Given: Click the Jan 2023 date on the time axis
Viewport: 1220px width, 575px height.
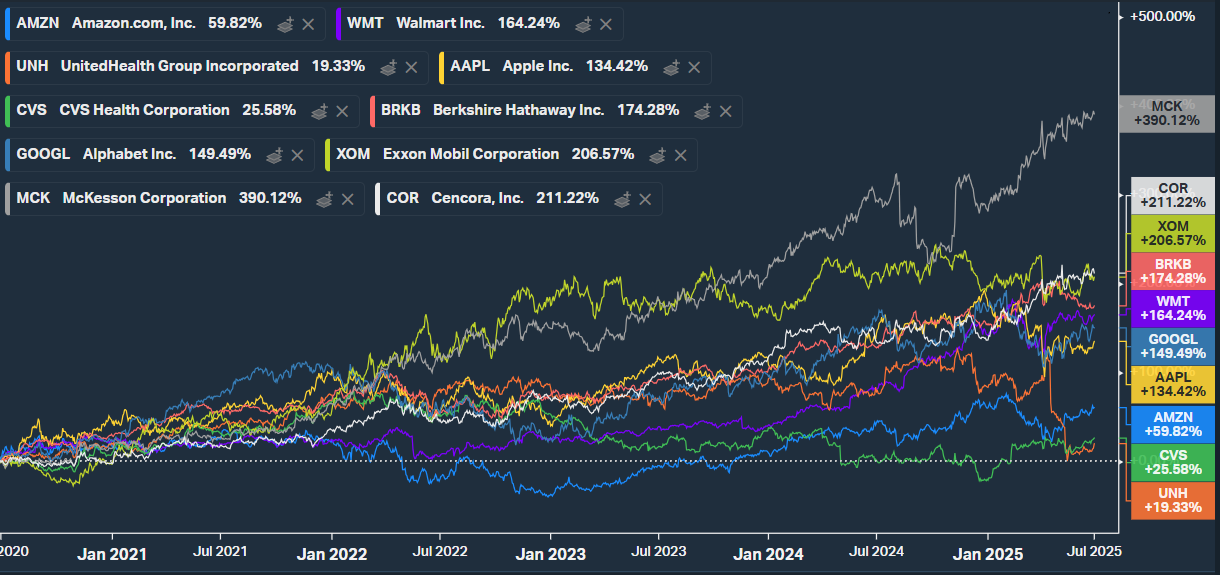Looking at the screenshot, I should (x=551, y=553).
